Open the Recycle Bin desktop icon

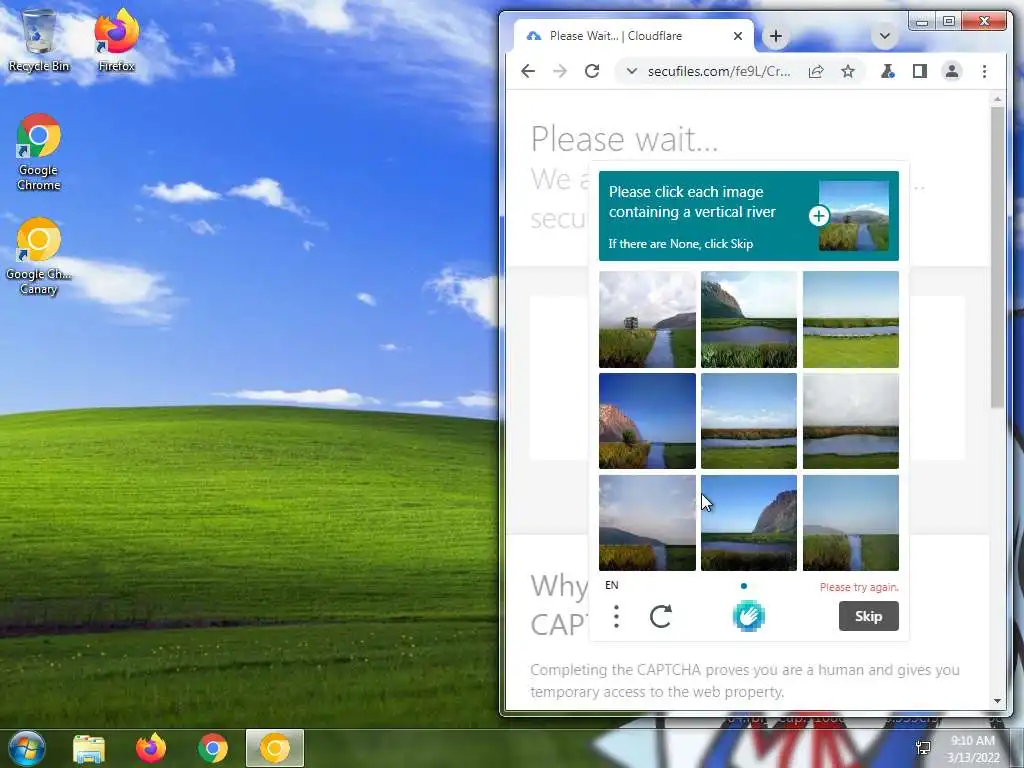(x=39, y=40)
